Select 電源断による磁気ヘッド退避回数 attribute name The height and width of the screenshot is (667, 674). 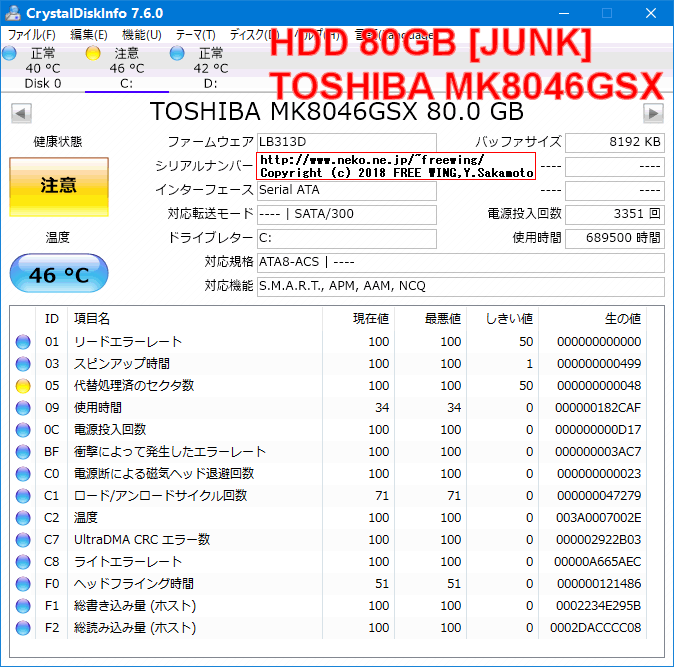(x=164, y=474)
